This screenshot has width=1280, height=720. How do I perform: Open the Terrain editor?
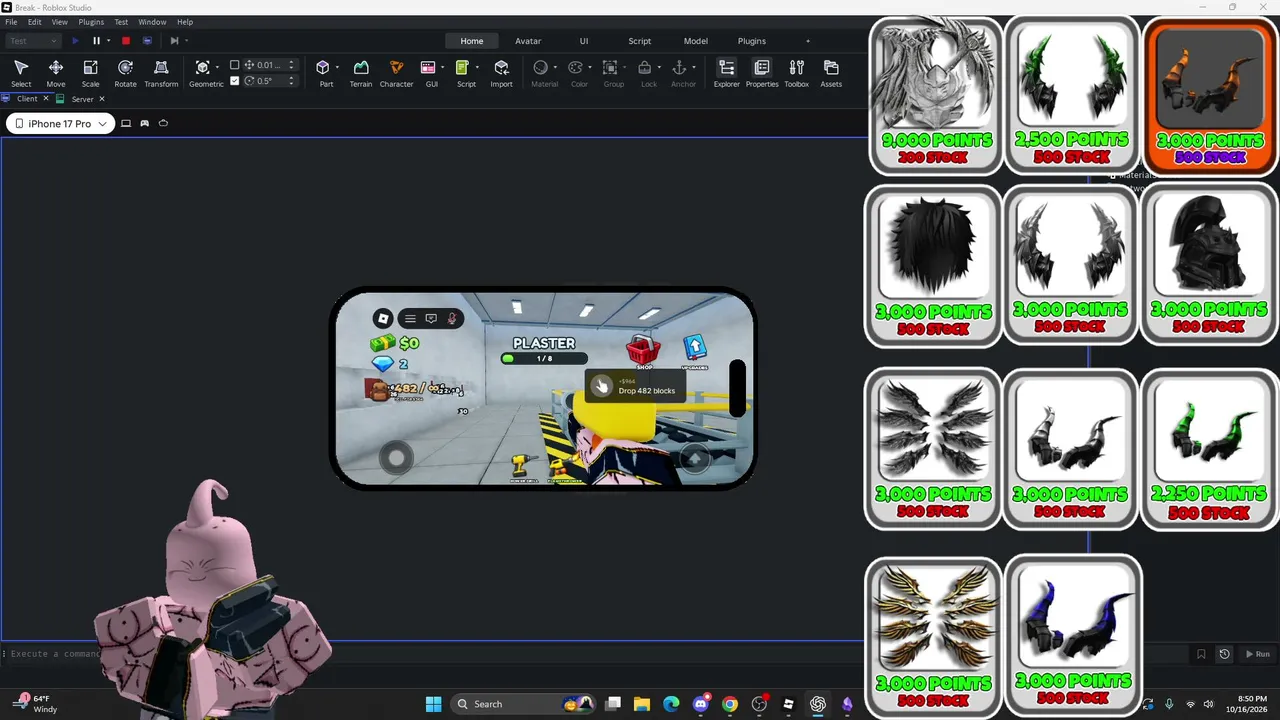pos(361,73)
